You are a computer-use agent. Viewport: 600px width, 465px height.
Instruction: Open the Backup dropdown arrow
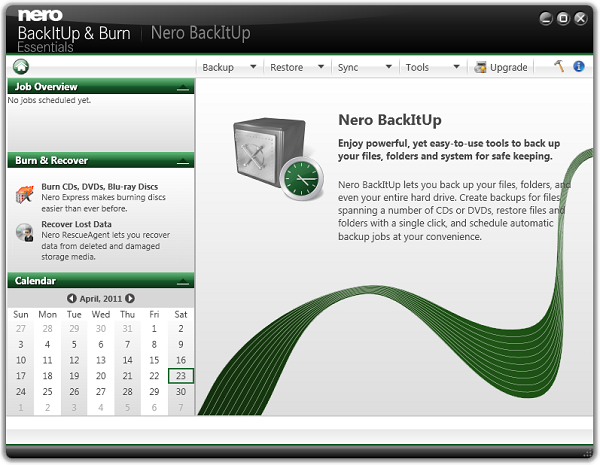tap(253, 67)
